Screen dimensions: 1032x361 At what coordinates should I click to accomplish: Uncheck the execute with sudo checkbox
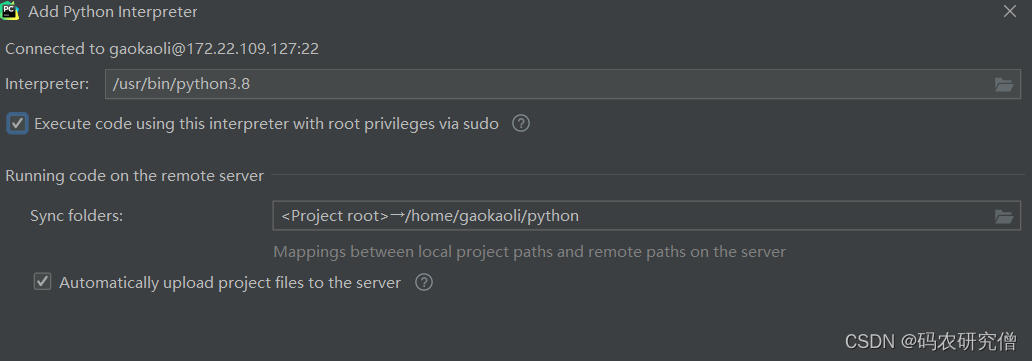[18, 123]
